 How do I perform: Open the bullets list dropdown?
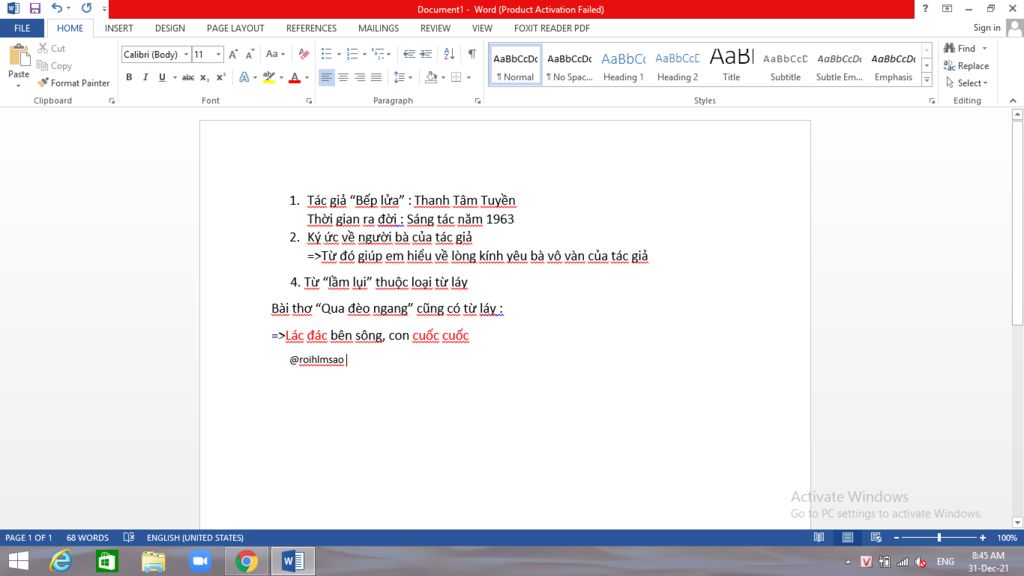(x=339, y=54)
